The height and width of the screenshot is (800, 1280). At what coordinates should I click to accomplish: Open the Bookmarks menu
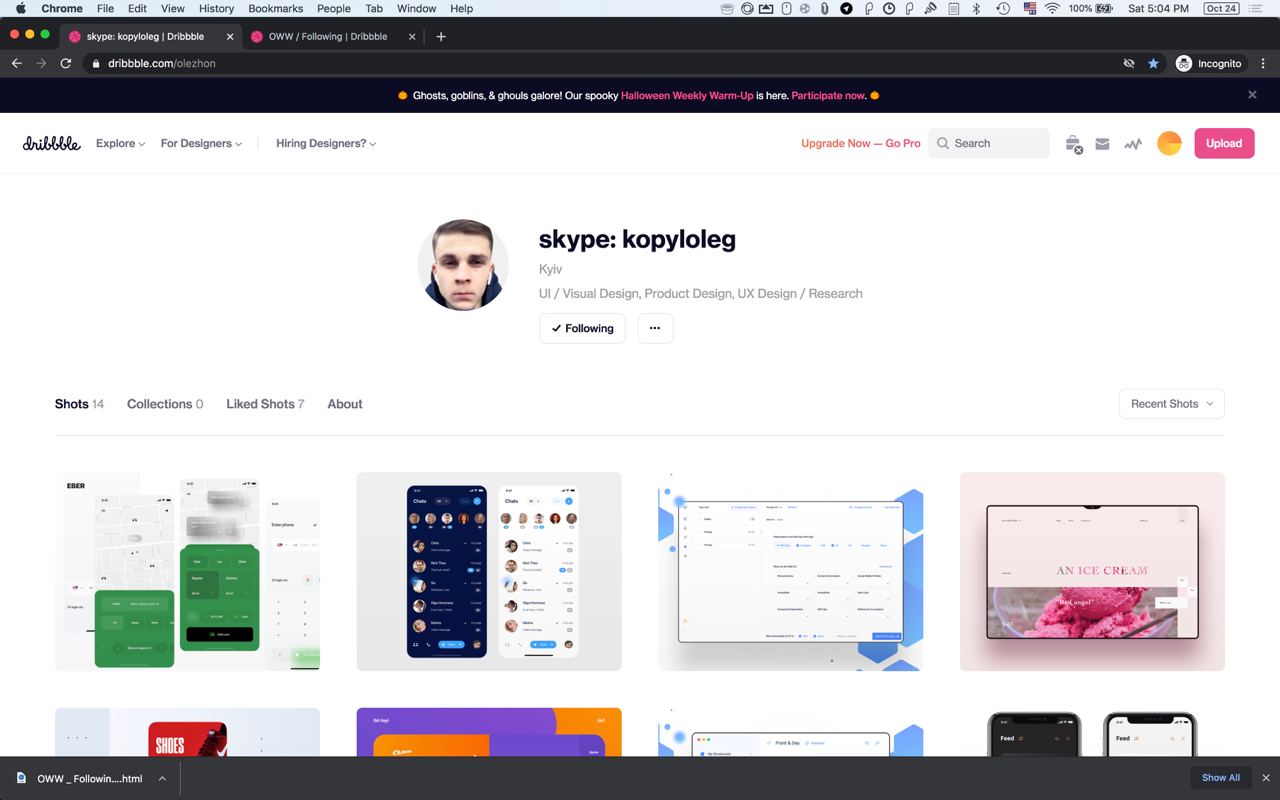275,8
